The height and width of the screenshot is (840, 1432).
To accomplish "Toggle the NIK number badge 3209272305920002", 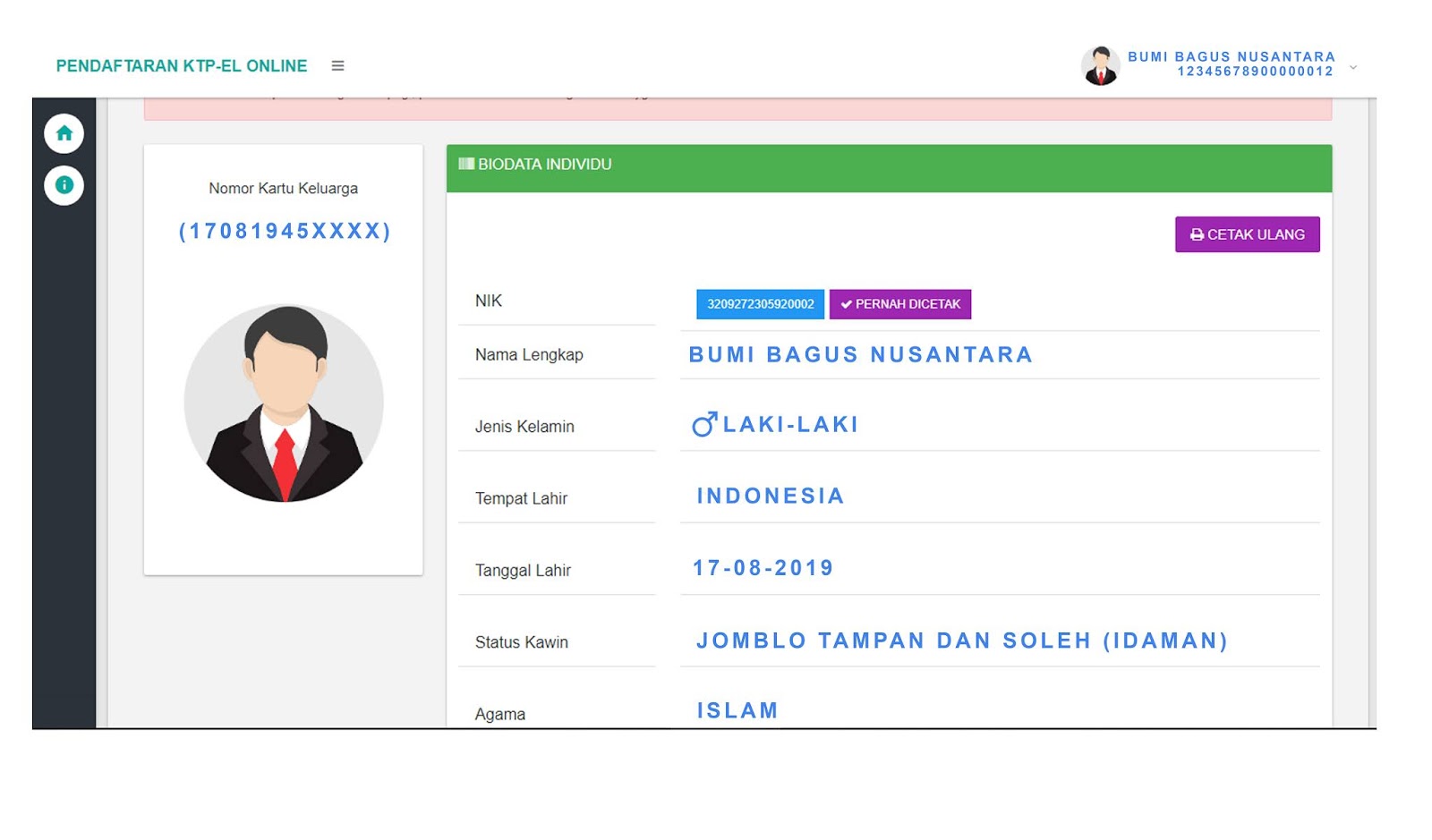I will [759, 304].
